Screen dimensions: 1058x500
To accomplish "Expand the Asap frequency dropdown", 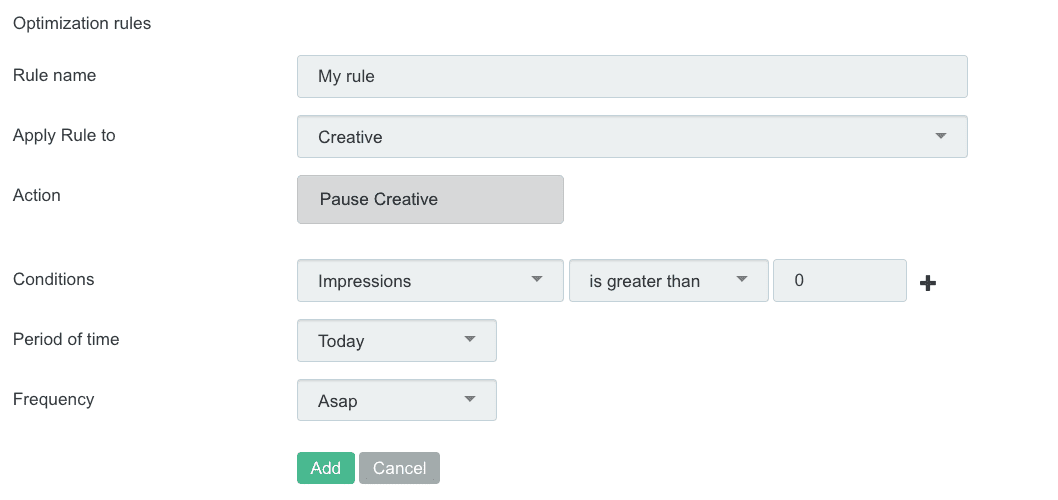I will (396, 401).
